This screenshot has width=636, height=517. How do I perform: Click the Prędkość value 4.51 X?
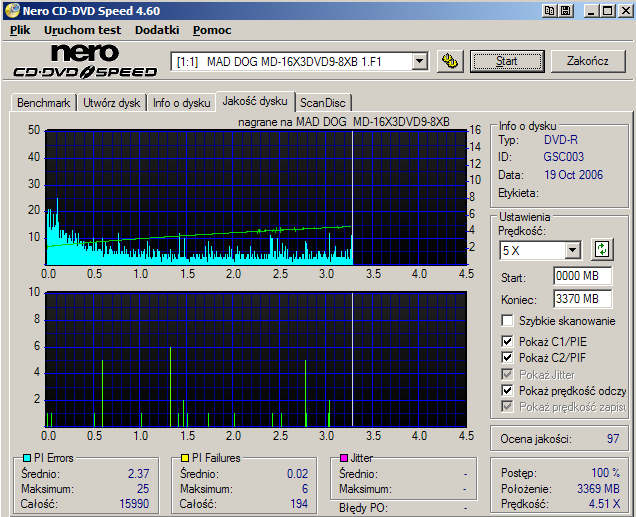[604, 504]
